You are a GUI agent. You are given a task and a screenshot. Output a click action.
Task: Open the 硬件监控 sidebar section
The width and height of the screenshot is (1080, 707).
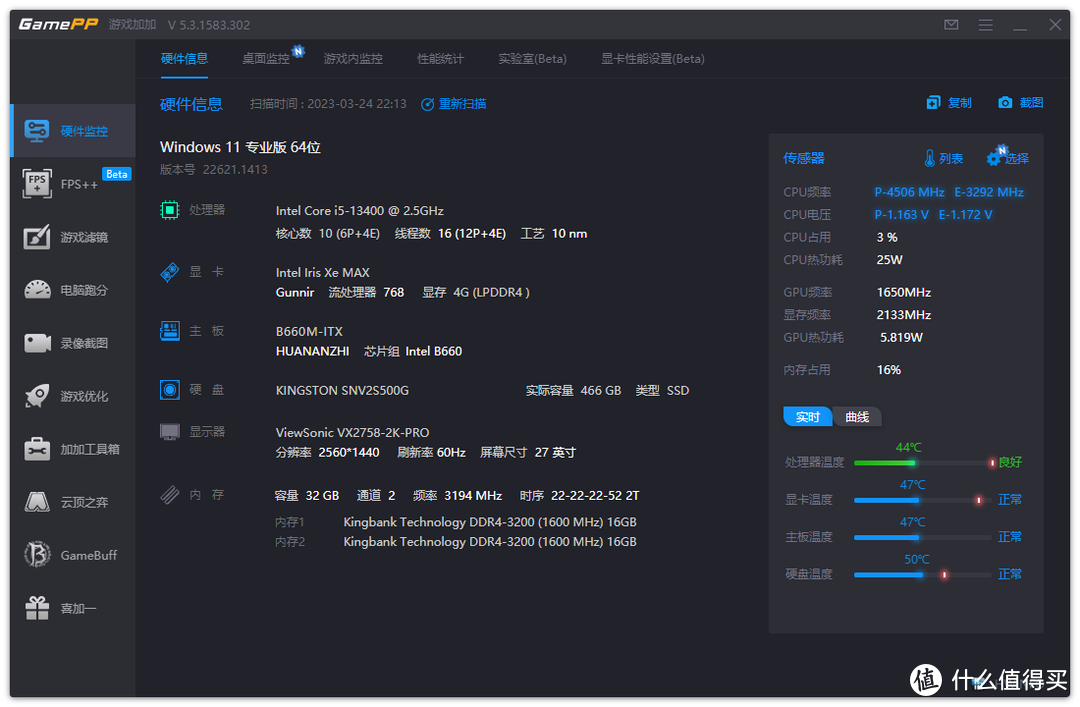tap(74, 131)
